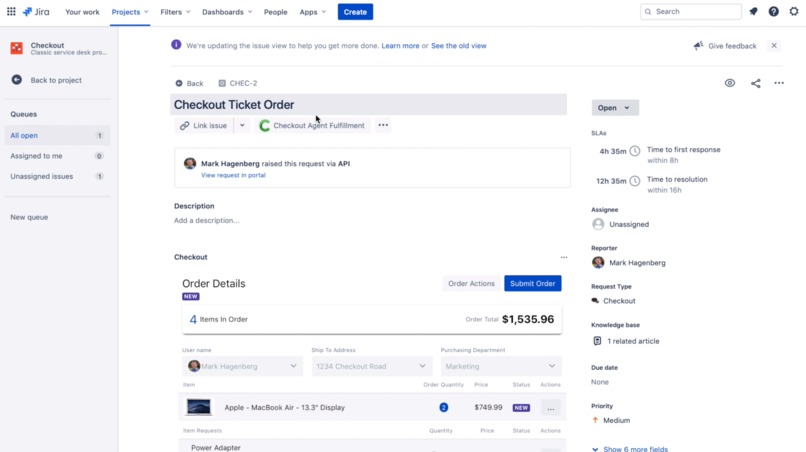Screen dimensions: 806x452
Task: Click the Medium priority value
Action: pyautogui.click(x=611, y=420)
